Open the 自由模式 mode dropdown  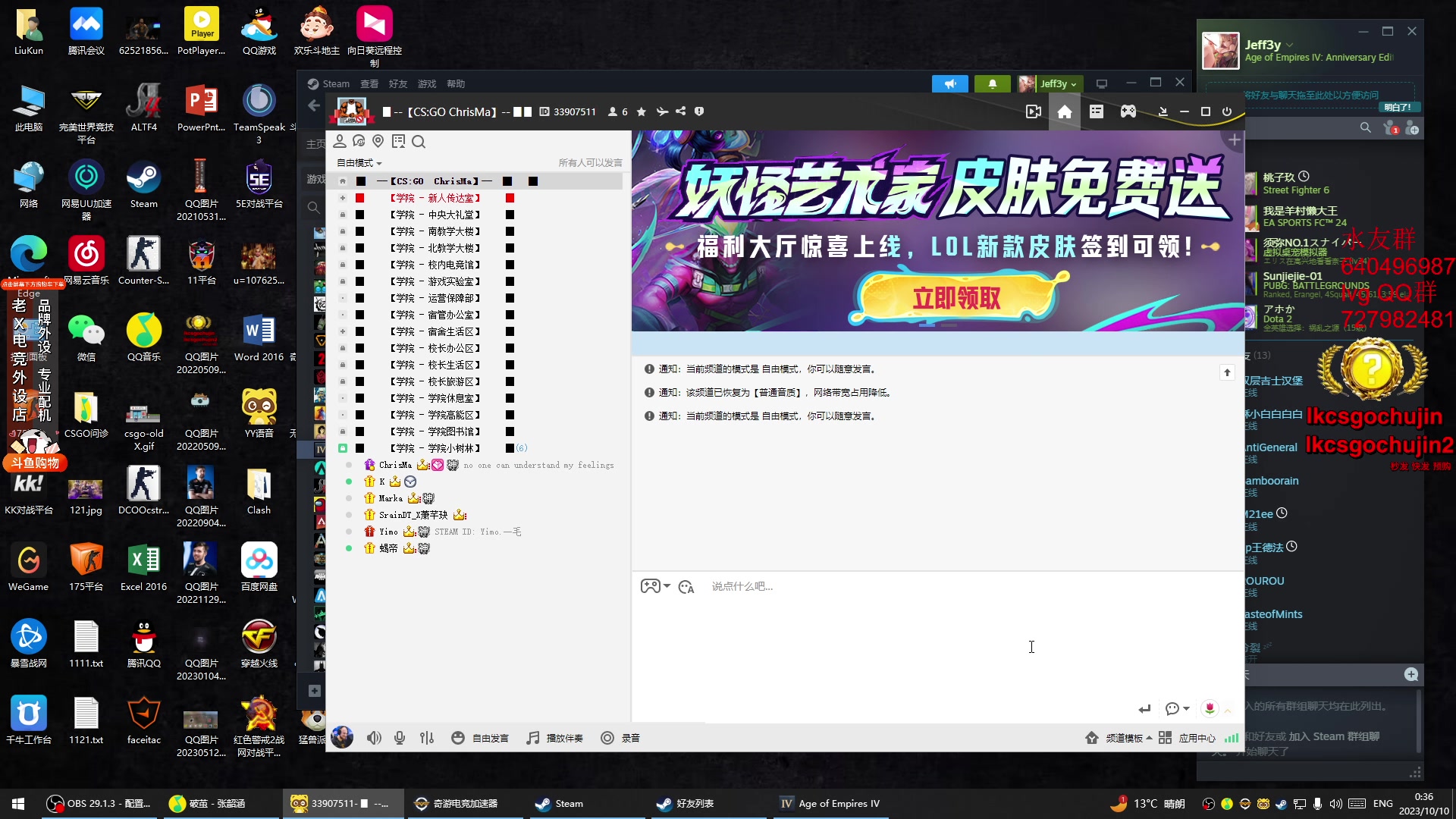click(x=359, y=163)
